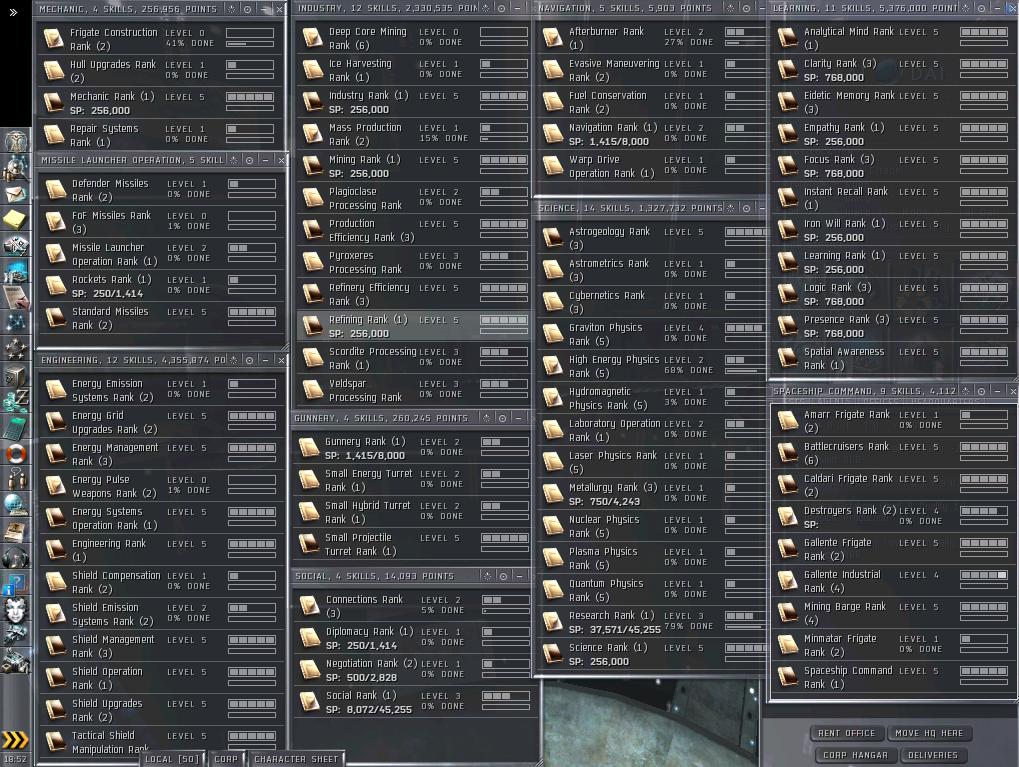Open the jukebox headphones icon
Viewport: 1019px width, 767px height.
[16, 557]
